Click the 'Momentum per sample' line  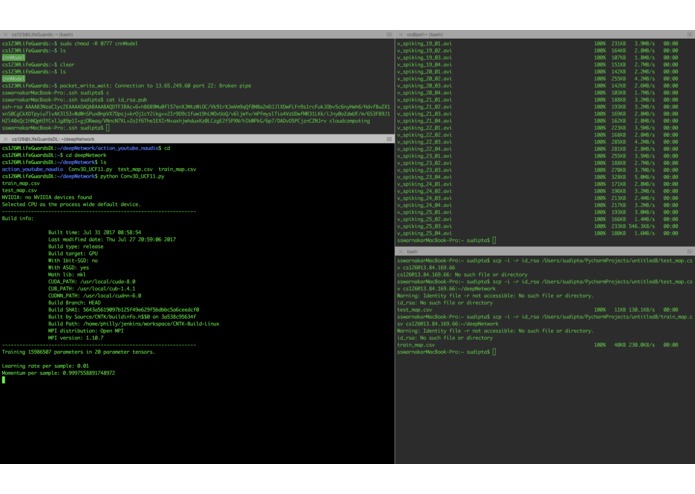58,373
